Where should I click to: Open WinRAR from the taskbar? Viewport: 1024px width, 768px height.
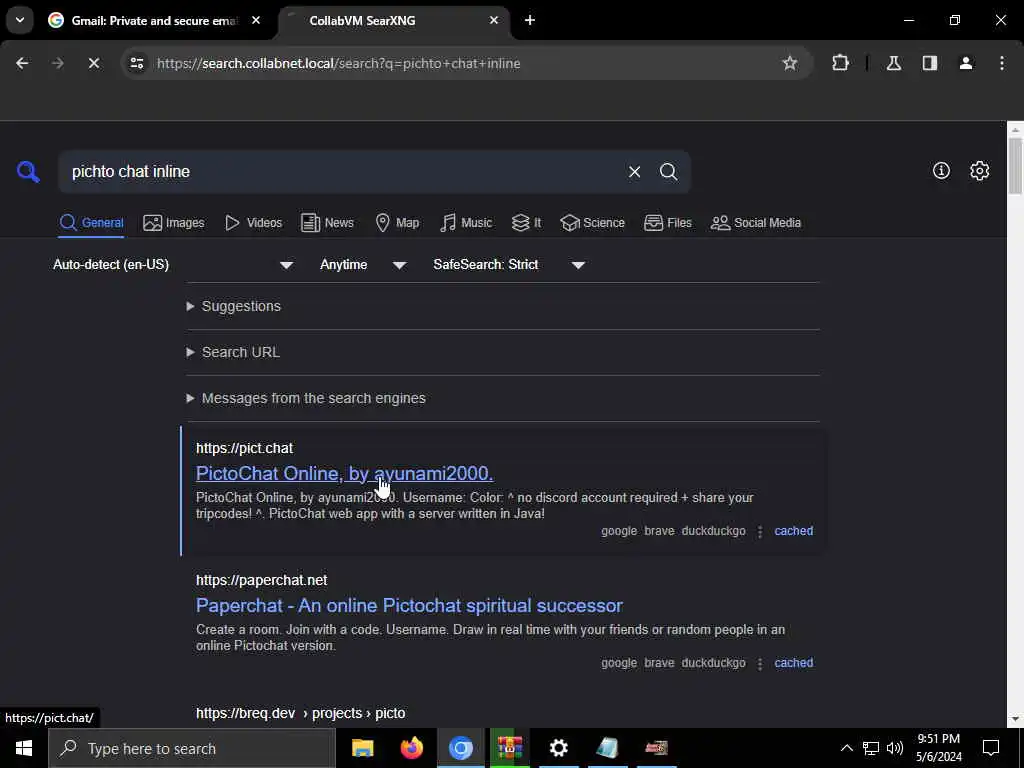(x=509, y=748)
